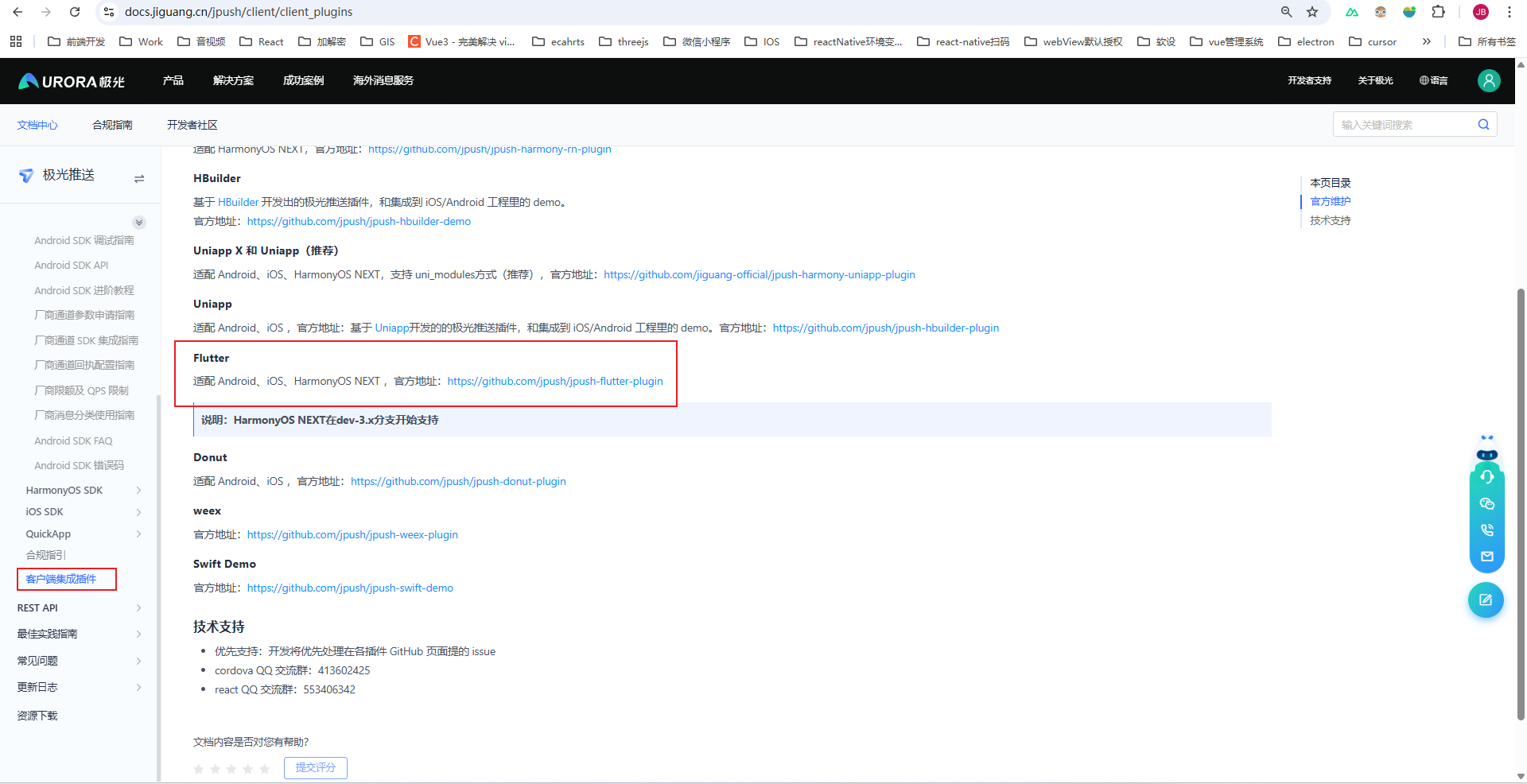Open browser zoom magnifier icon

1286,12
